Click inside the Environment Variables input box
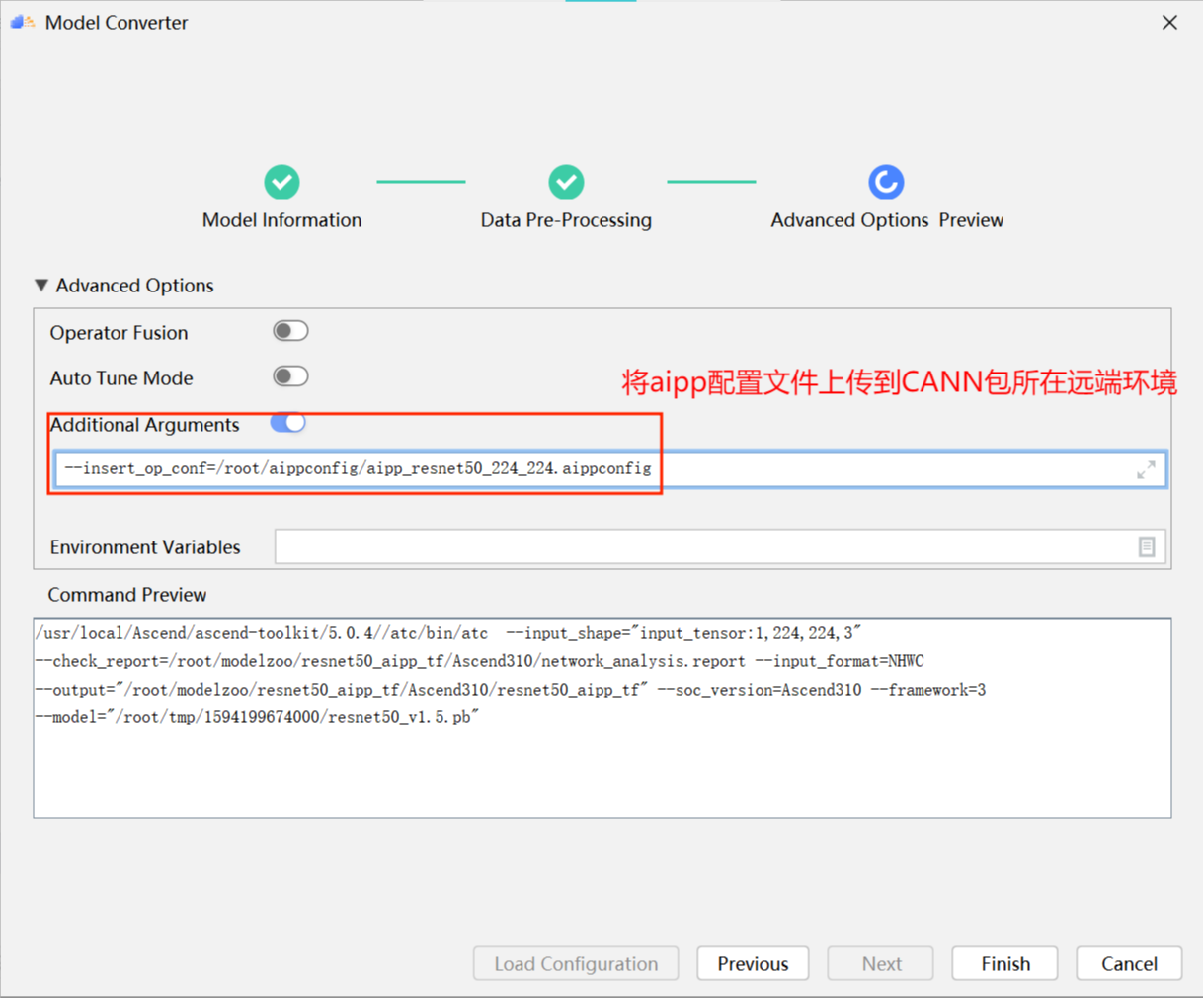Screen dimensions: 1204x998 click(691, 546)
